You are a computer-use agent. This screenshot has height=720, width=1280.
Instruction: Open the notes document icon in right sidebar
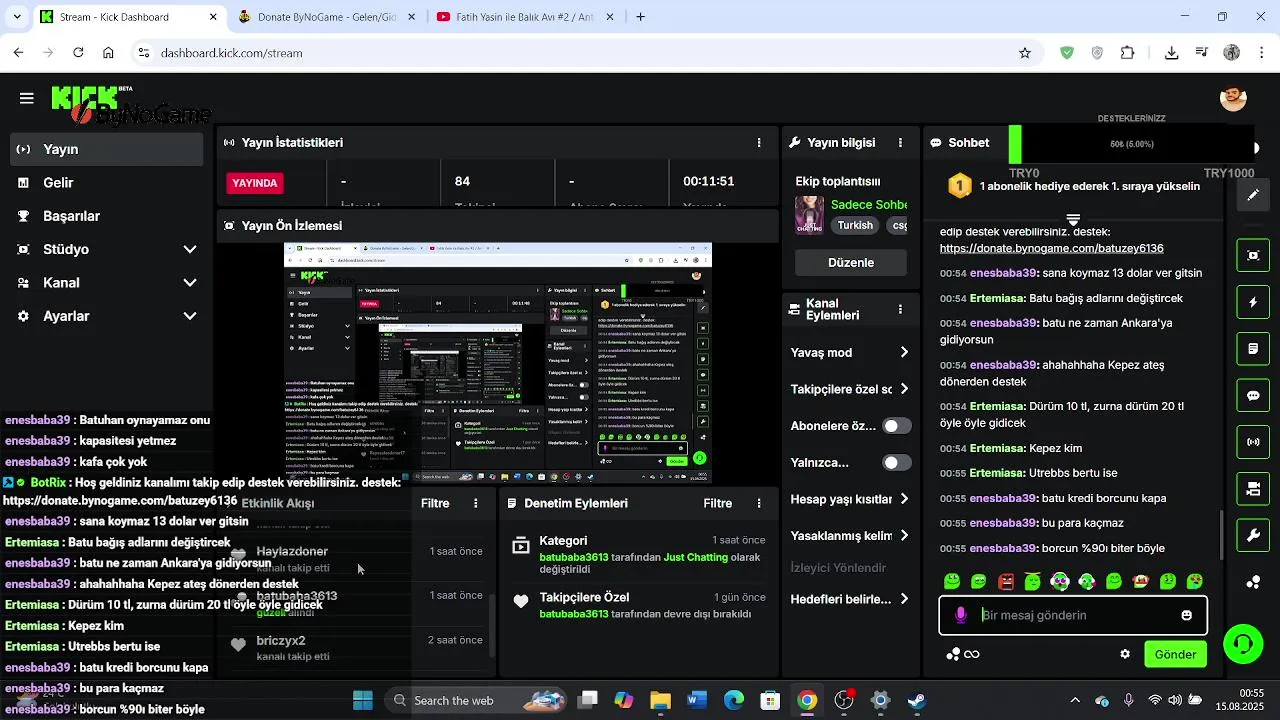click(1253, 349)
